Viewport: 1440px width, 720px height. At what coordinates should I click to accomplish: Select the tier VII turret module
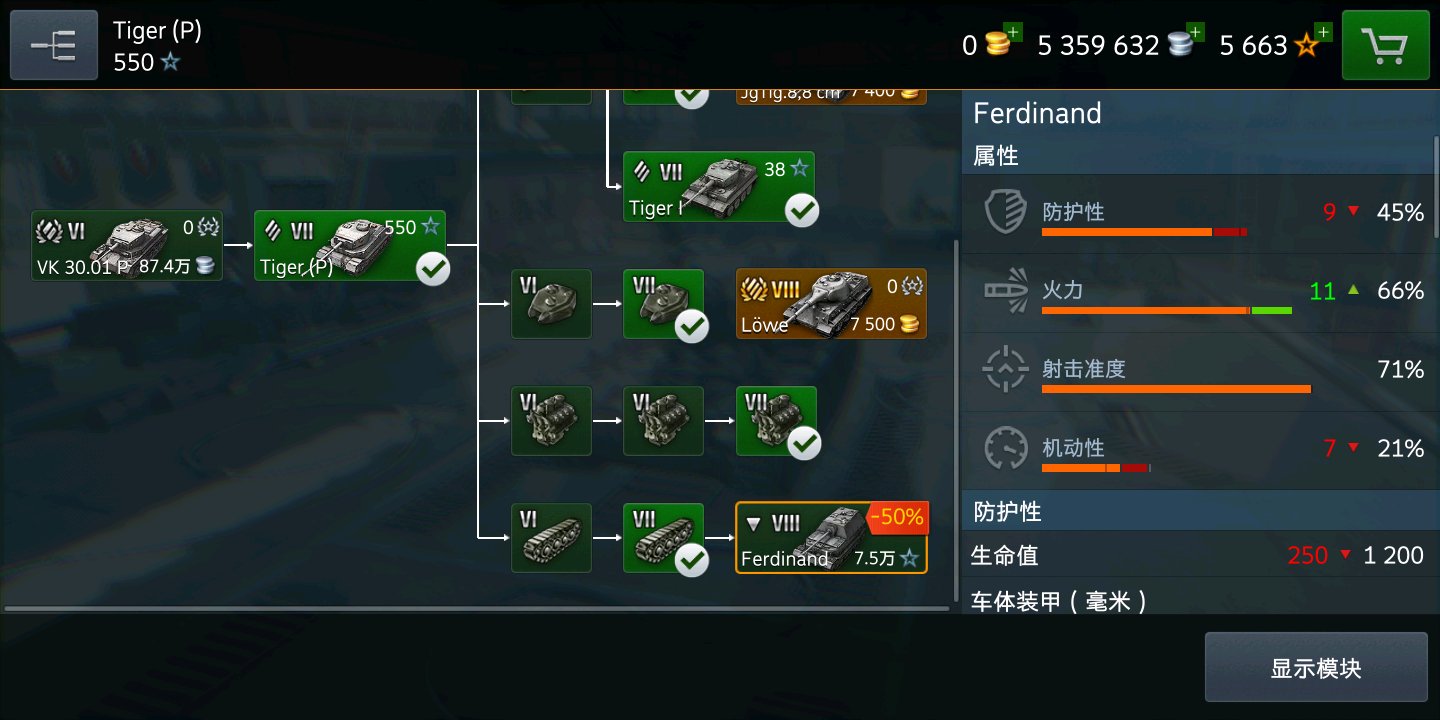point(663,304)
